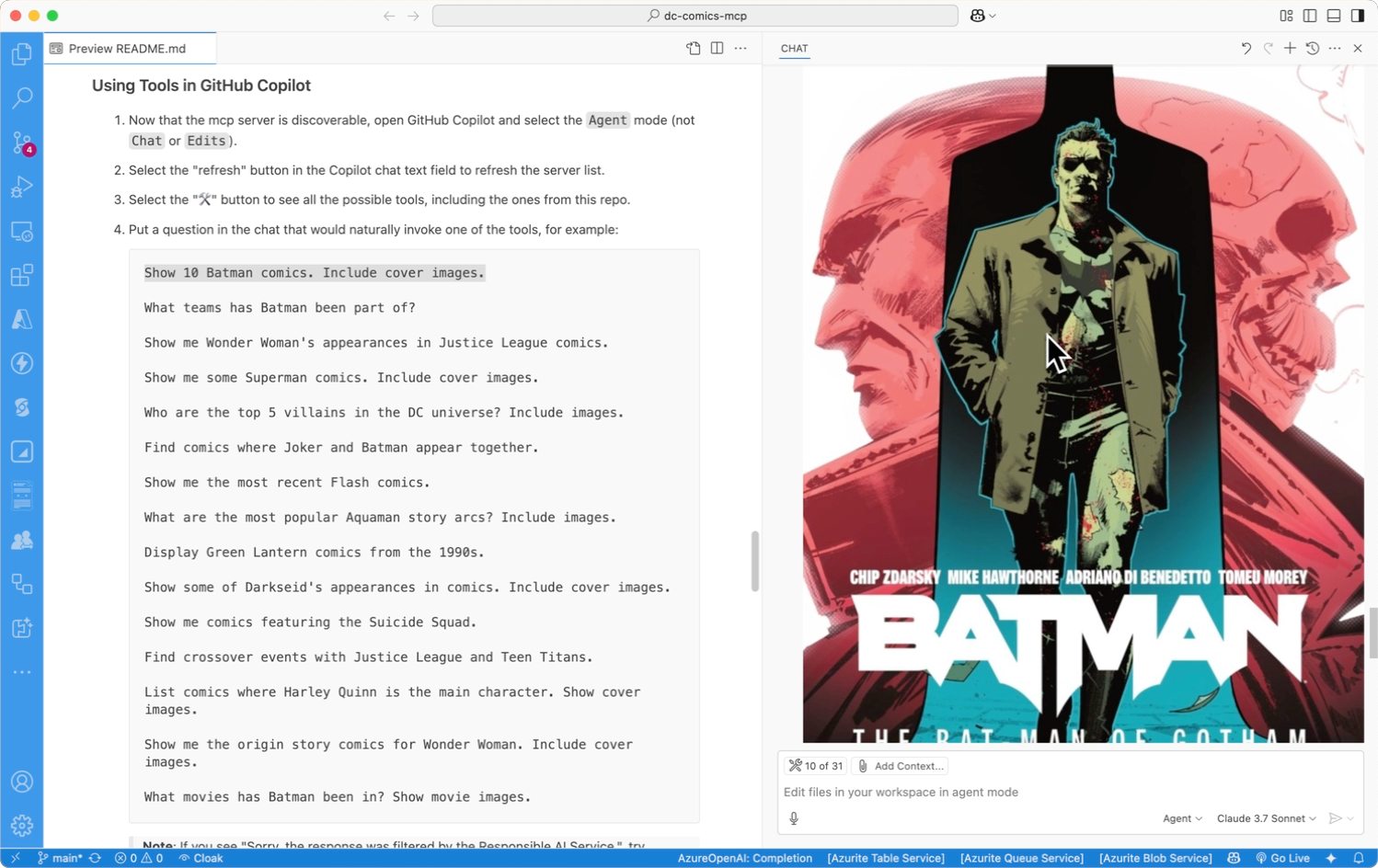This screenshot has height=868, width=1378.
Task: Synchronize changes icon in status bar
Action: coord(95,858)
